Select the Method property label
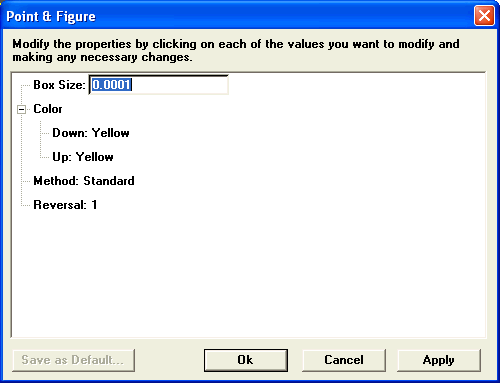Image resolution: width=500 pixels, height=383 pixels. pyautogui.click(x=56, y=181)
